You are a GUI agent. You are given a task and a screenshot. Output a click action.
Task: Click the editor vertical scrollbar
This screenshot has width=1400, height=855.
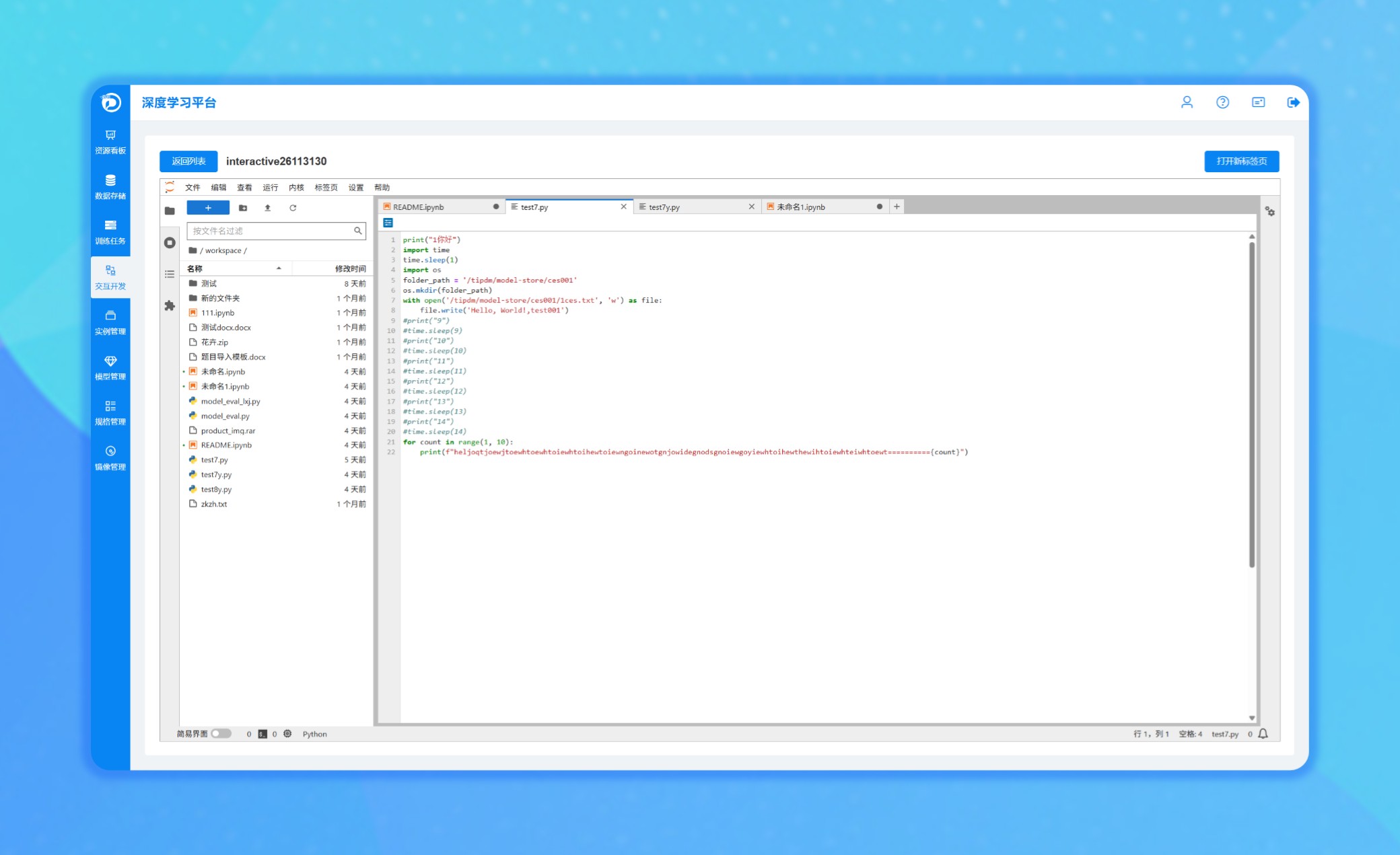pyautogui.click(x=1252, y=404)
